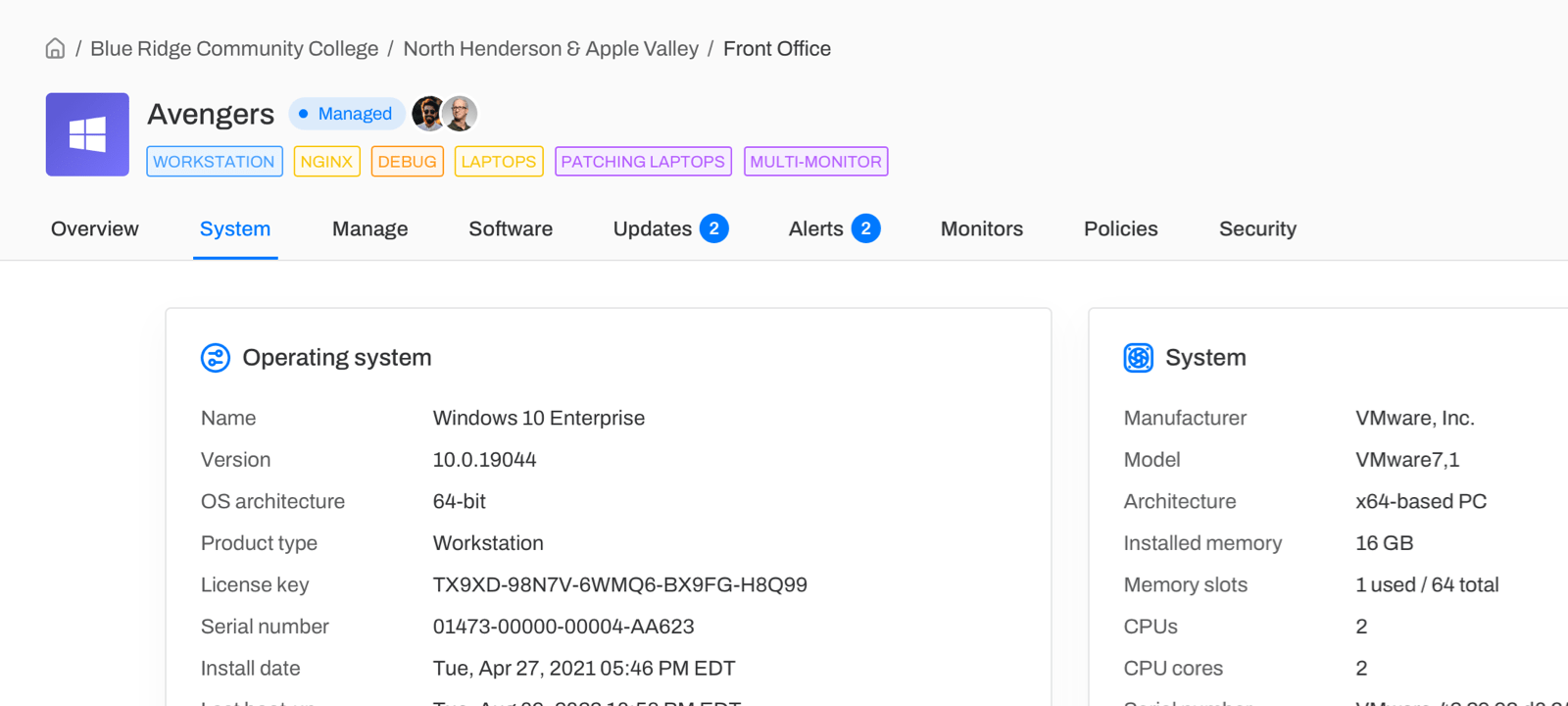Click the System section chip icon
Image resolution: width=1568 pixels, height=706 pixels.
[1138, 358]
